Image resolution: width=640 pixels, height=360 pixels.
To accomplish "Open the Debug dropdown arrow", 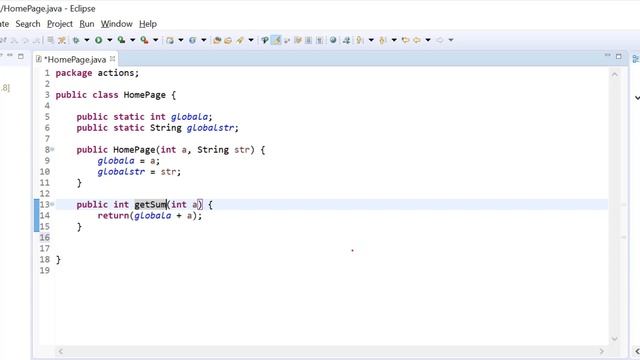I will coord(87,40).
